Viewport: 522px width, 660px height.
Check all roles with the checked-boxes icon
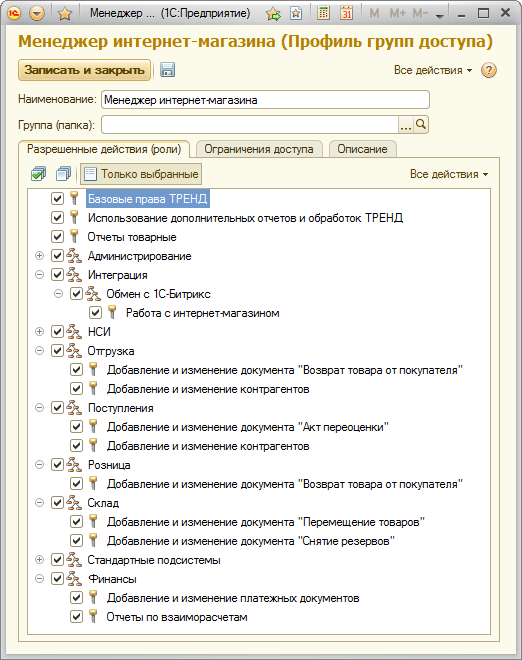[38, 174]
